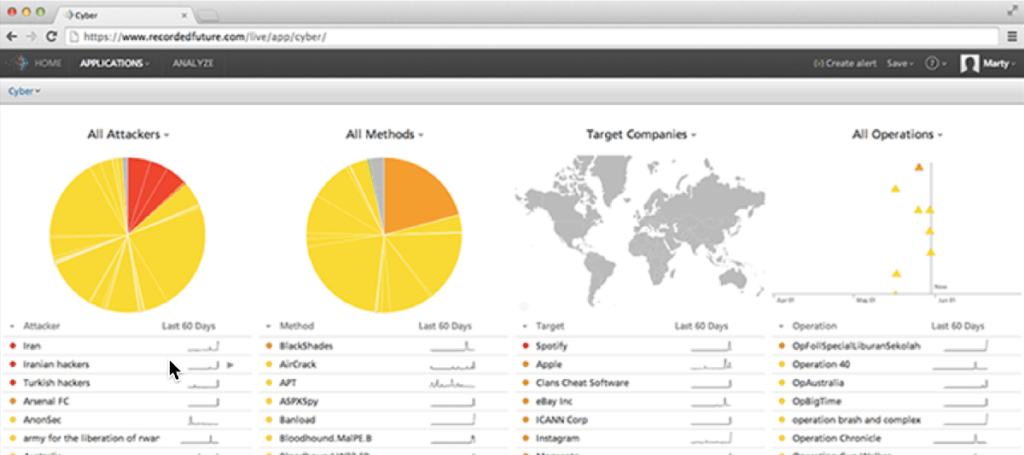
Task: Click the play arrow beside Iranian hackers
Action: 230,365
